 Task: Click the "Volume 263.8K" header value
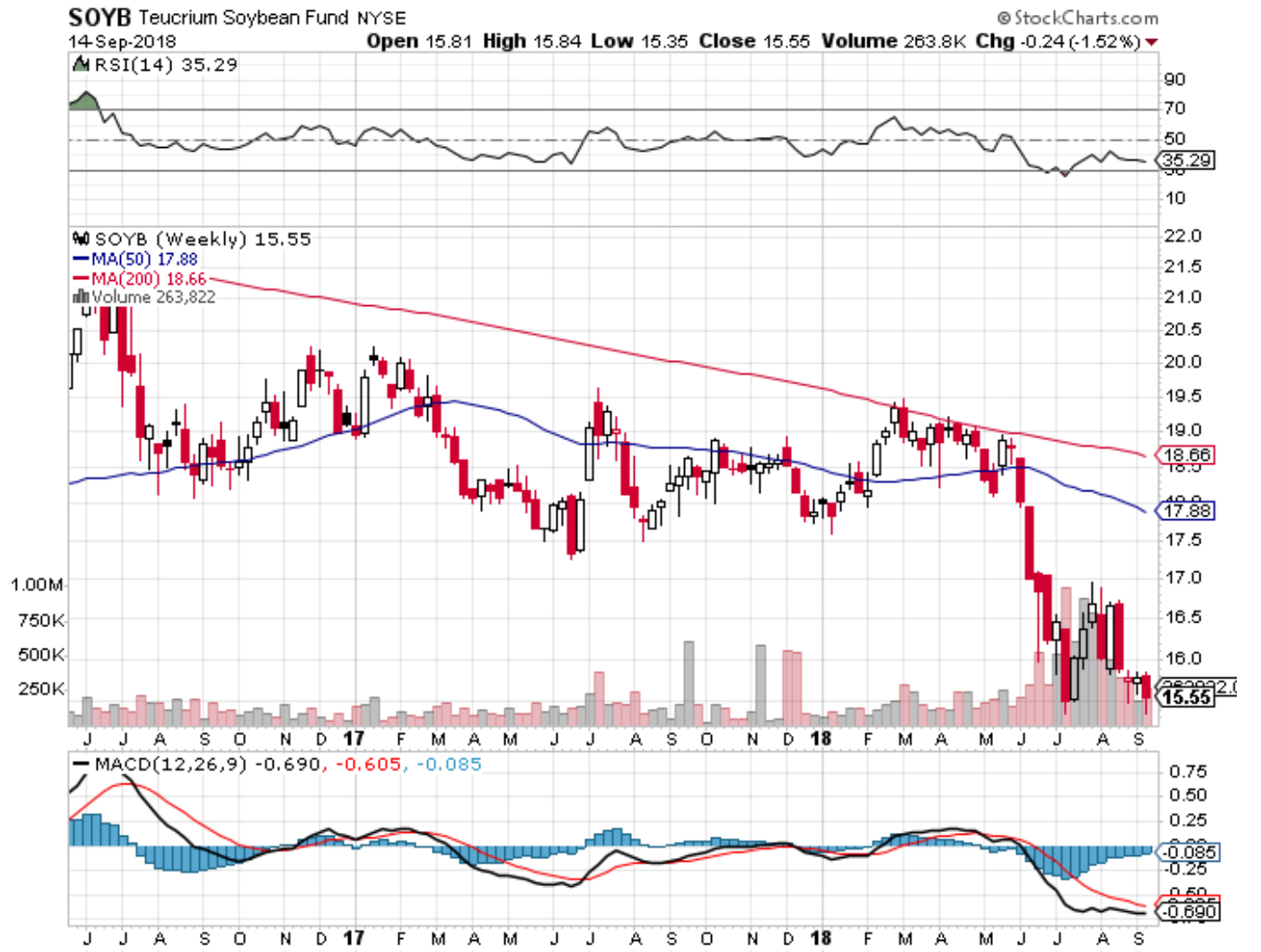[x=894, y=42]
